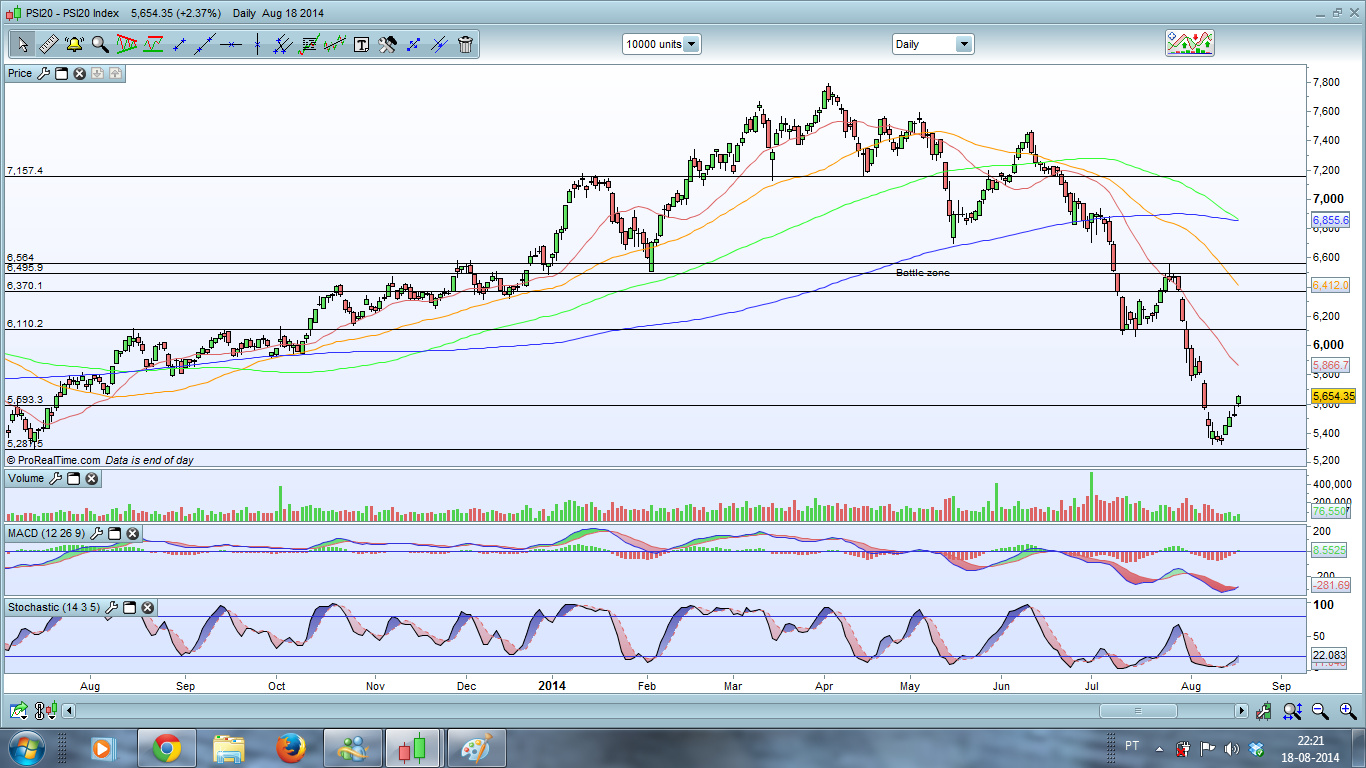Open Price panel wrench settings
This screenshot has width=1366, height=768.
[43, 73]
